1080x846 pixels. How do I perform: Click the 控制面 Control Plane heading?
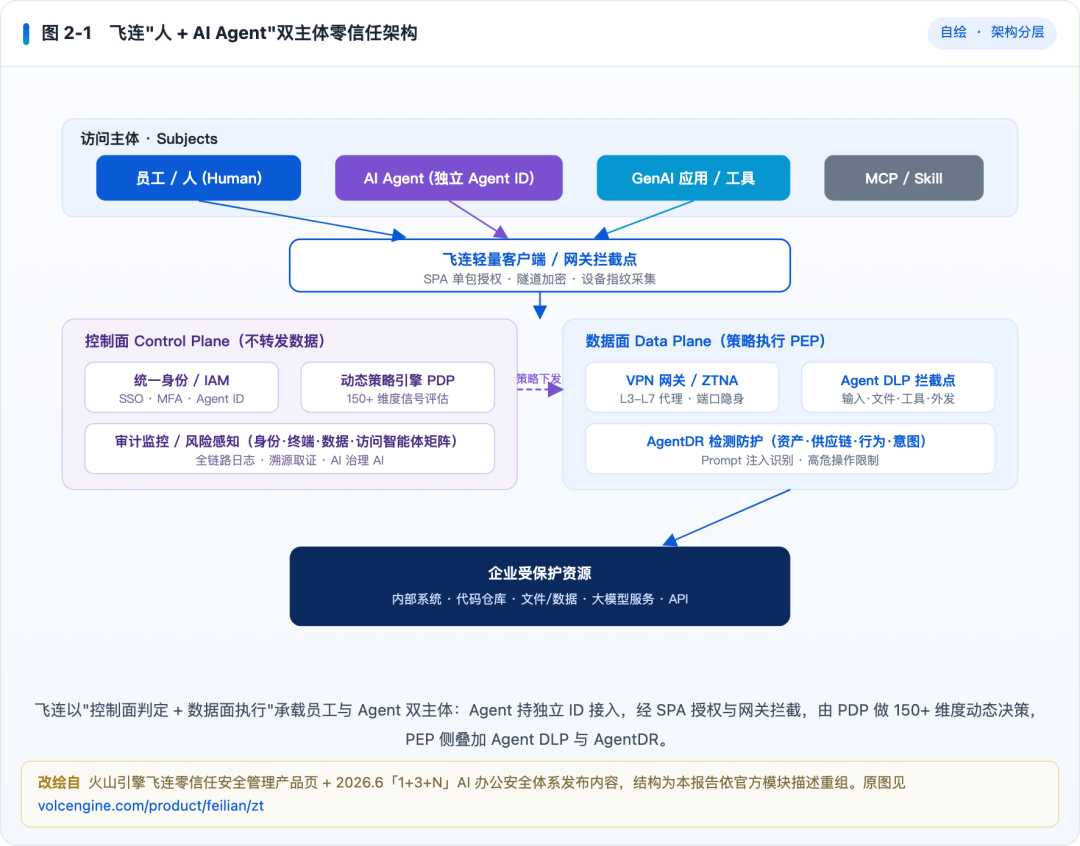point(205,341)
